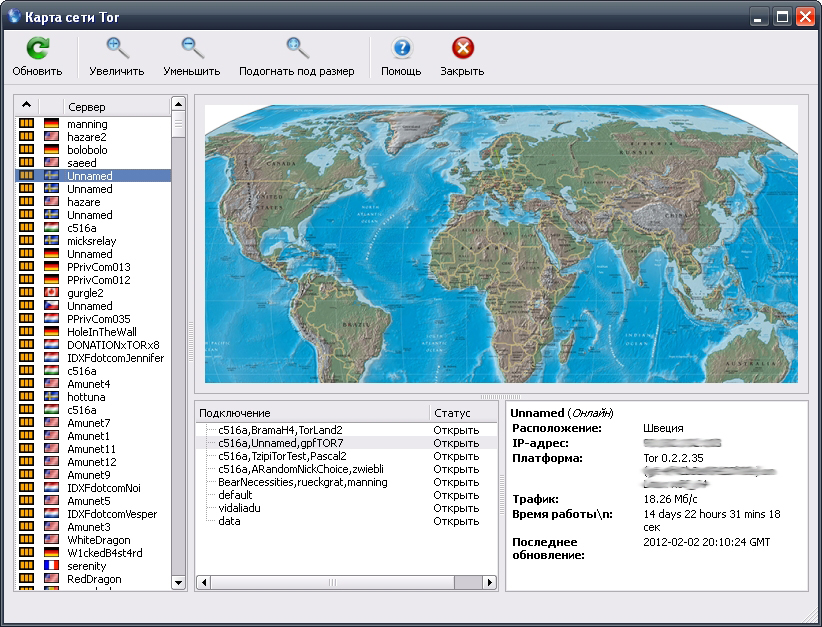Select circuit c516a,BramaH4,TorLand2

(x=280, y=430)
